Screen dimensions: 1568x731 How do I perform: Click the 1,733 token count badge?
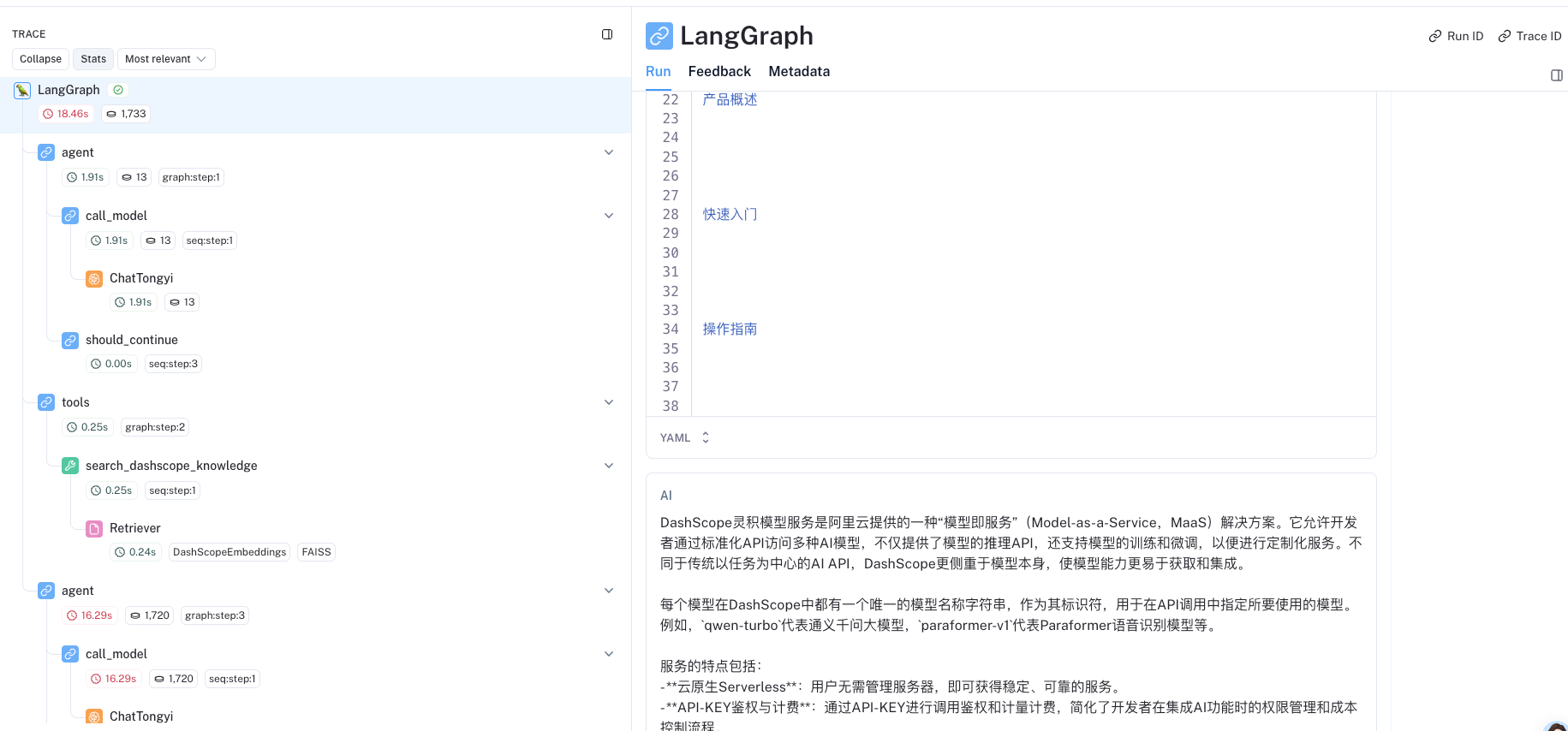coord(126,114)
